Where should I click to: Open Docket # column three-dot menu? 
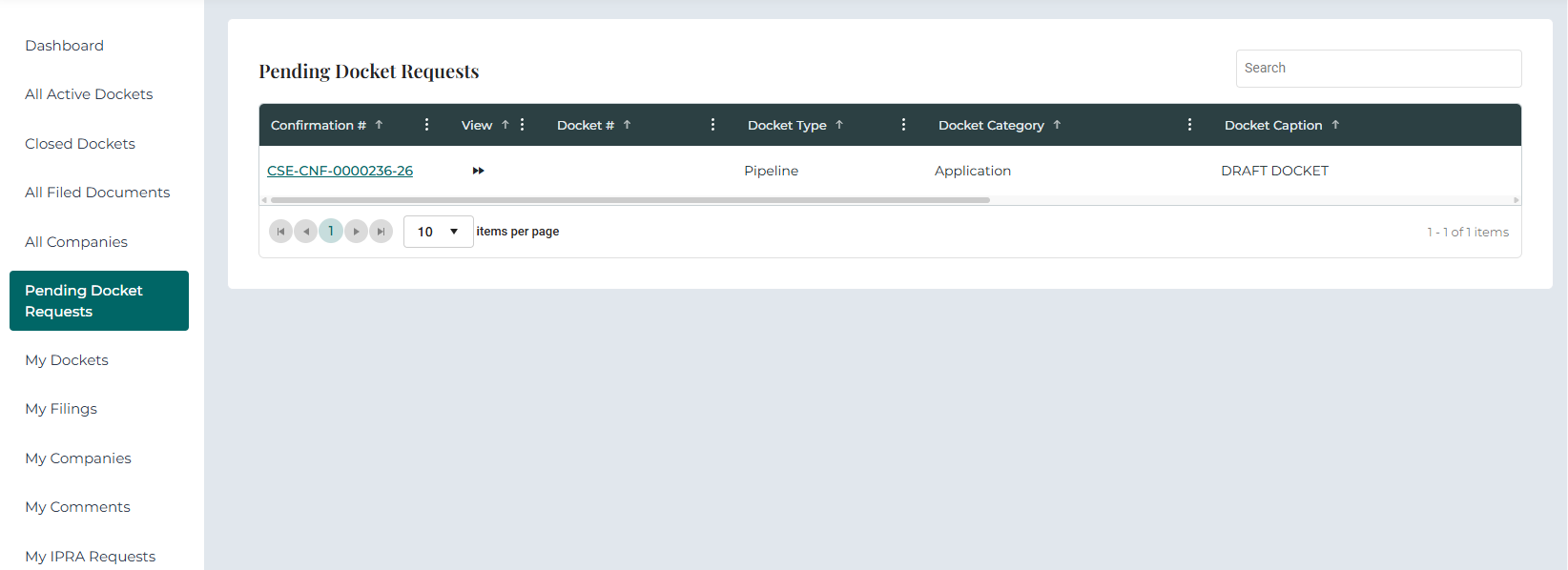click(x=712, y=125)
